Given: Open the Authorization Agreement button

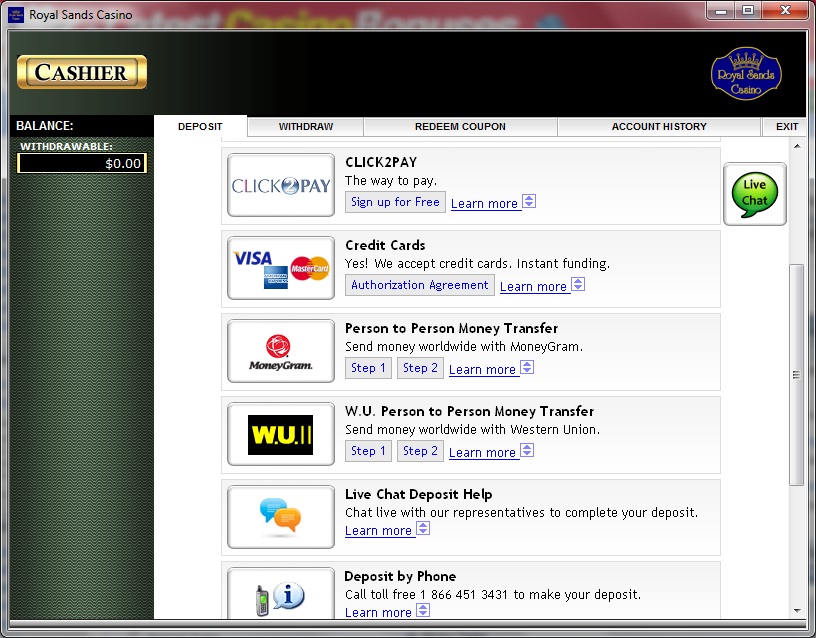Looking at the screenshot, I should [x=420, y=285].
